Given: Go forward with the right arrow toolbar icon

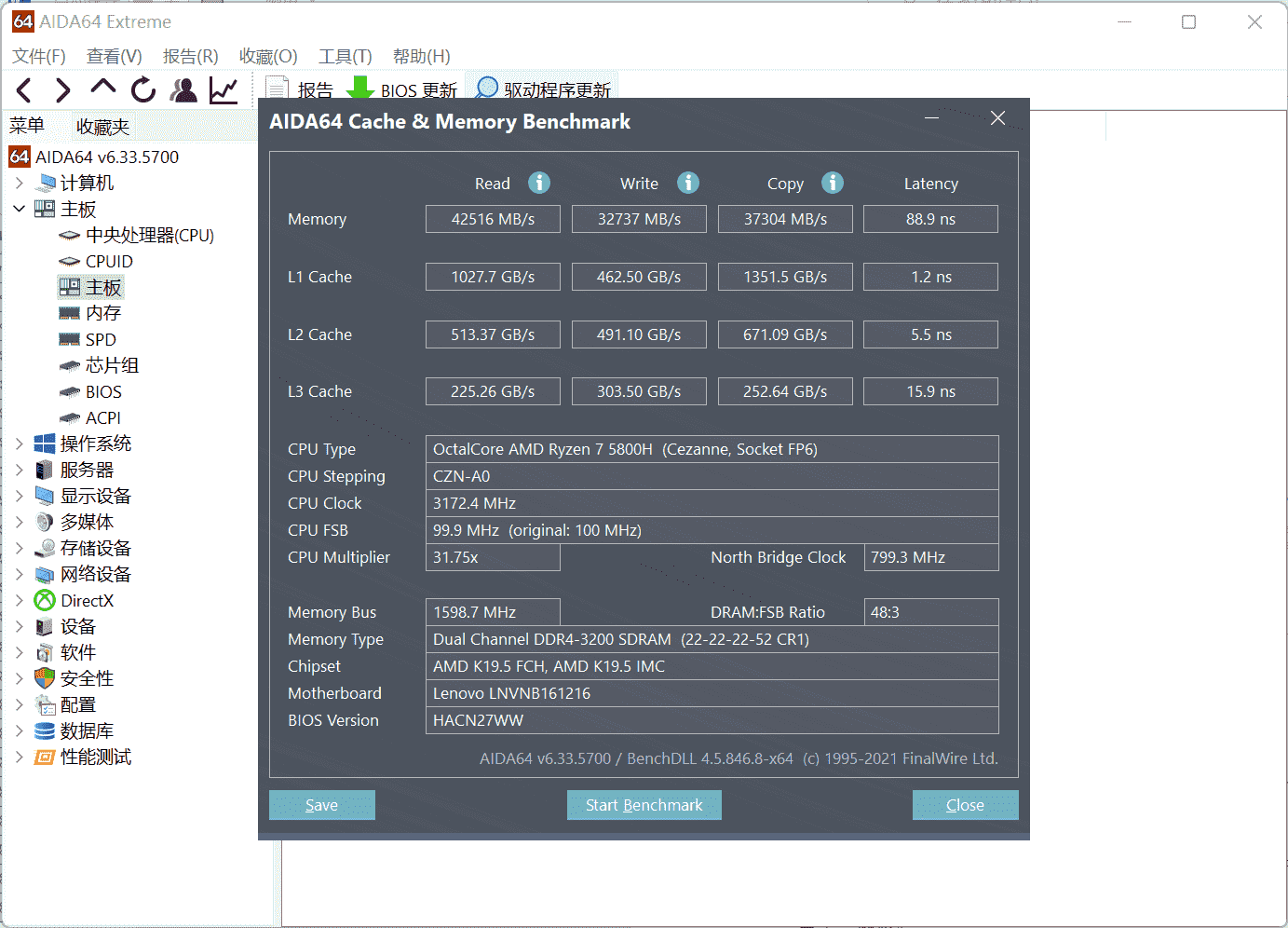Looking at the screenshot, I should click(x=62, y=90).
